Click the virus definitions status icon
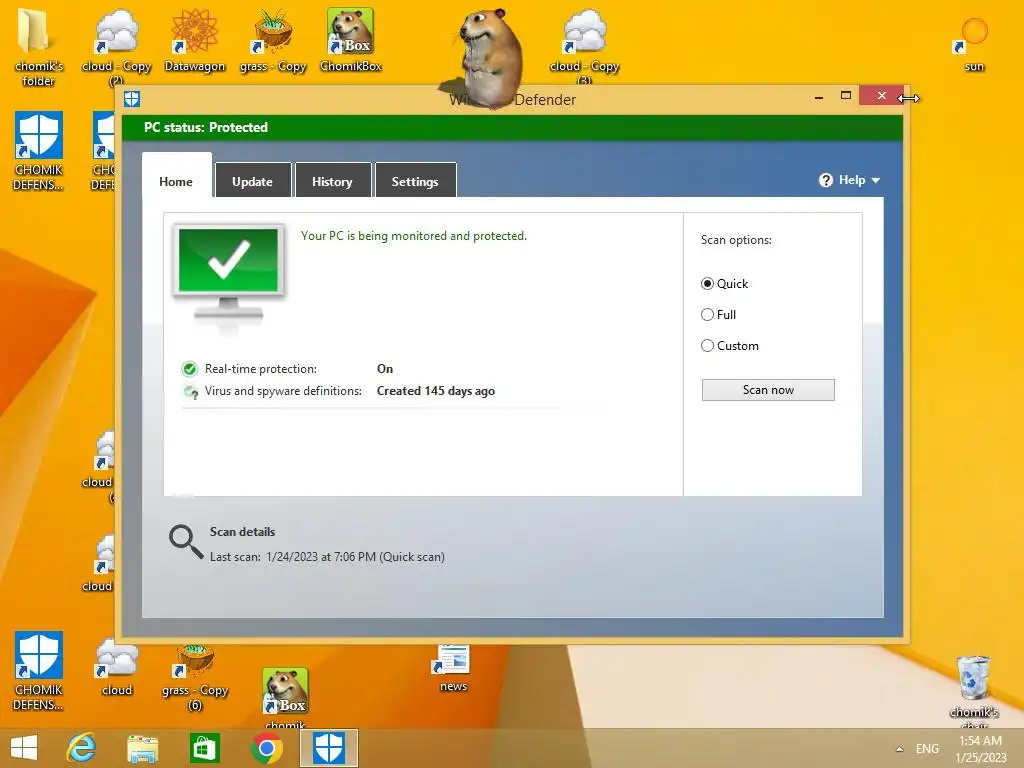The width and height of the screenshot is (1024, 768). tap(191, 392)
